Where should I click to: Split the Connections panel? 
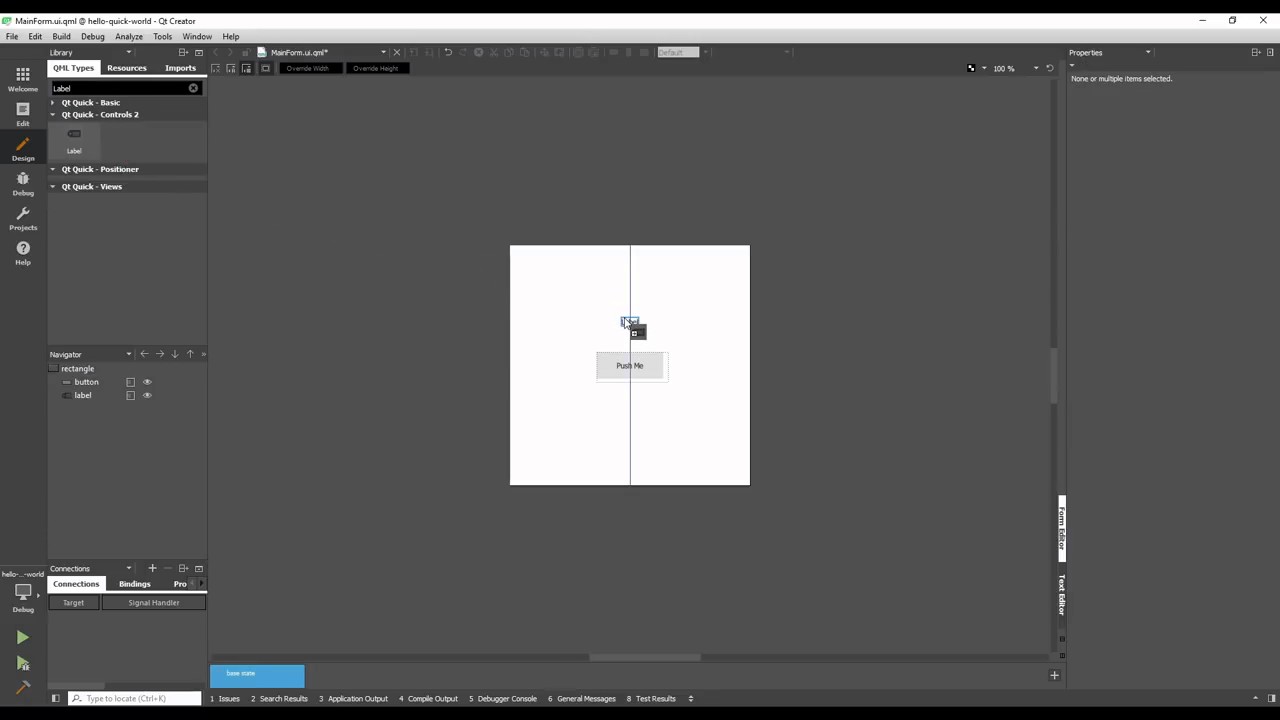pos(183,568)
